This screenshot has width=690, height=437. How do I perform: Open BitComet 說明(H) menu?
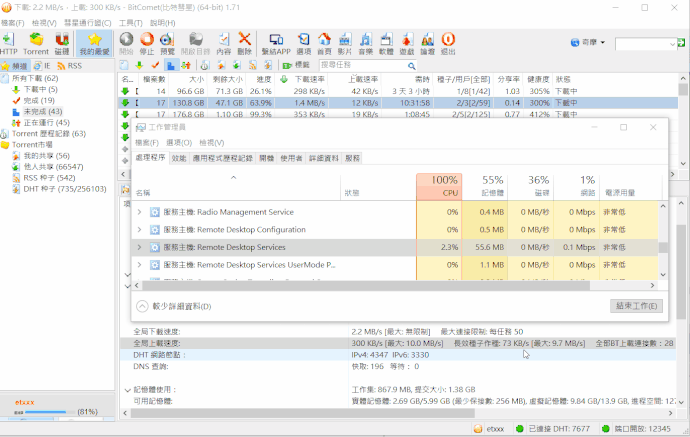162,23
